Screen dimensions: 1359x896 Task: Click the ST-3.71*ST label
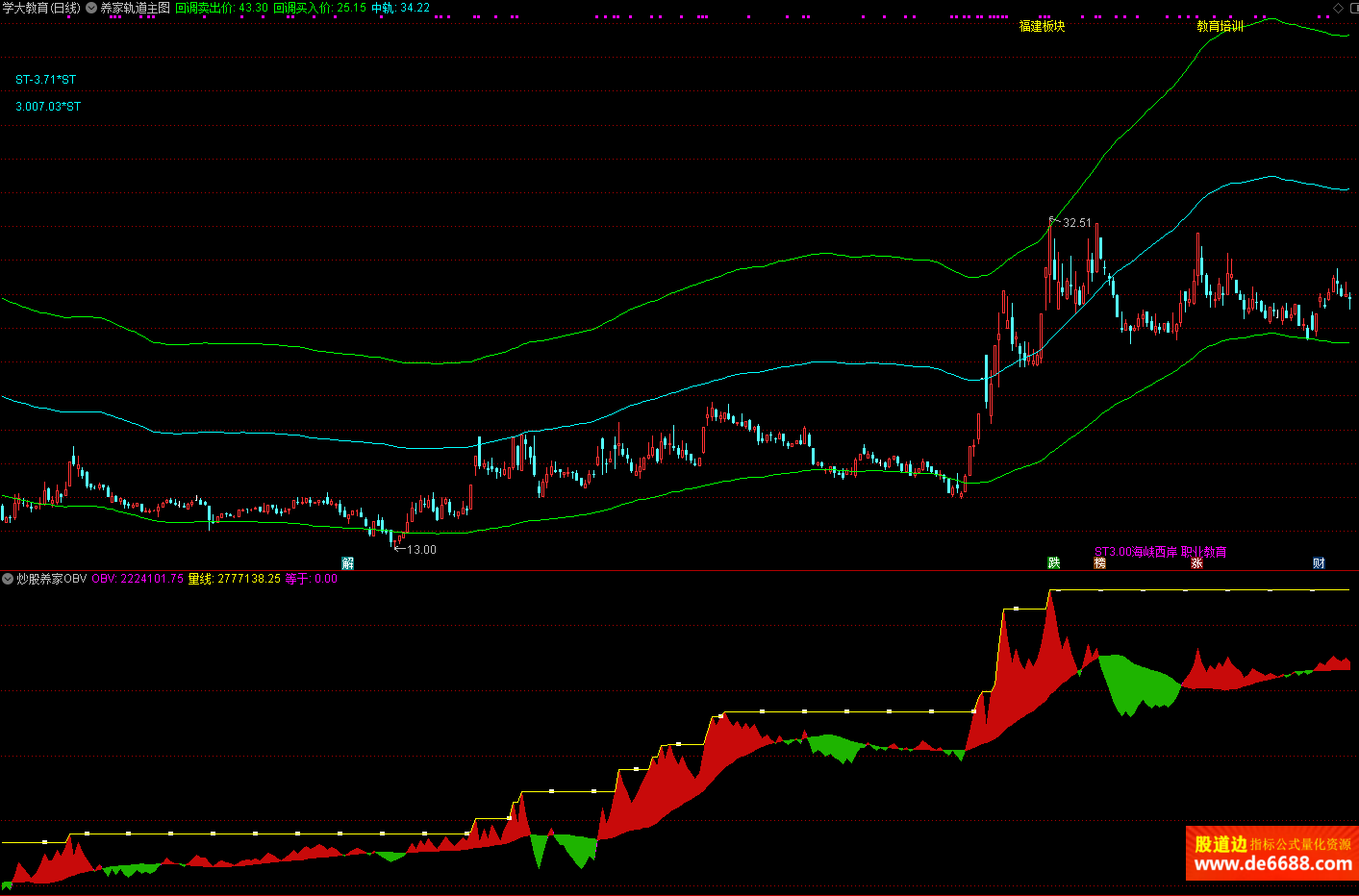tap(46, 80)
